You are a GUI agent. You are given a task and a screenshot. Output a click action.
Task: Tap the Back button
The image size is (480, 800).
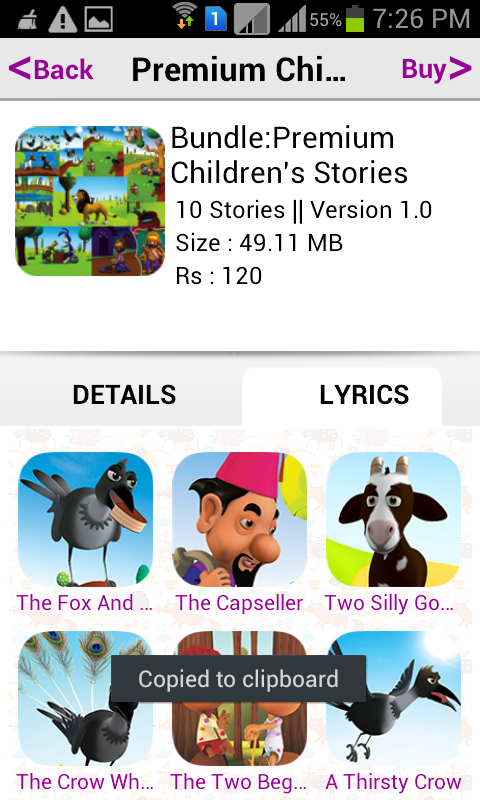(x=51, y=69)
